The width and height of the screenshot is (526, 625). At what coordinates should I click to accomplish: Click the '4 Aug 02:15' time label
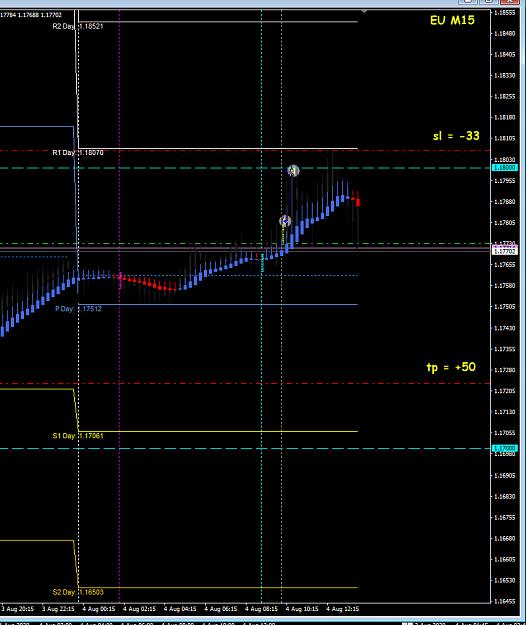click(139, 609)
